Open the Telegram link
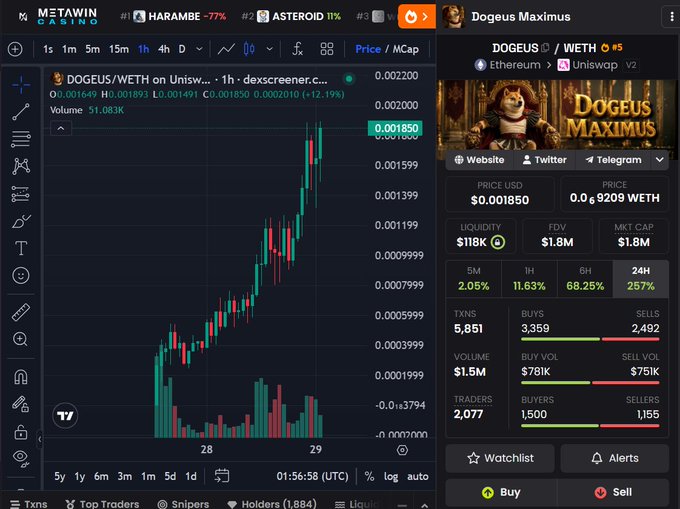The image size is (680, 509). click(x=613, y=160)
